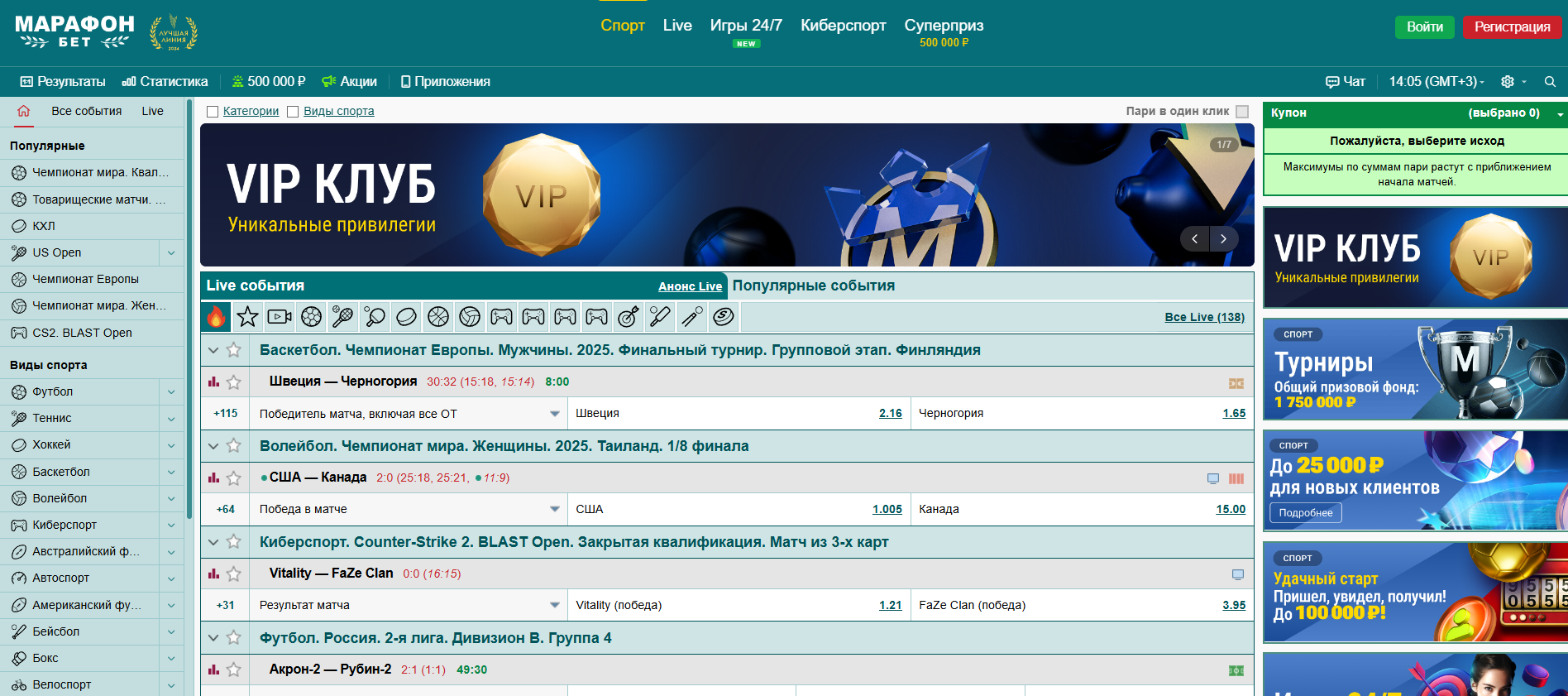Favorite the США — Канада match star
This screenshot has width=1568, height=696.
pyautogui.click(x=234, y=478)
